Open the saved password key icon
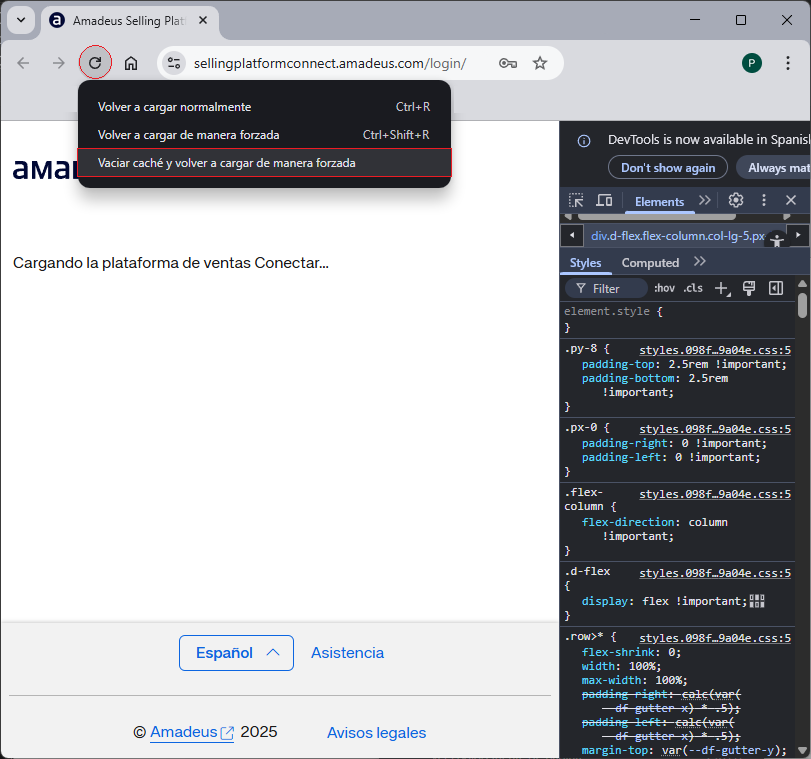811x759 pixels. pyautogui.click(x=508, y=63)
